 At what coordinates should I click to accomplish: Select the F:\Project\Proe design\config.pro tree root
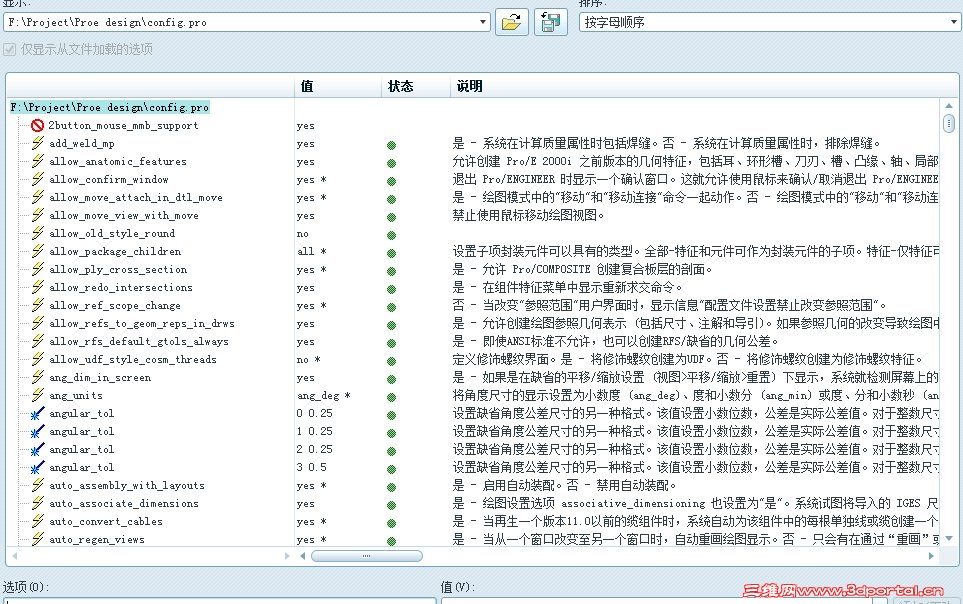point(109,108)
